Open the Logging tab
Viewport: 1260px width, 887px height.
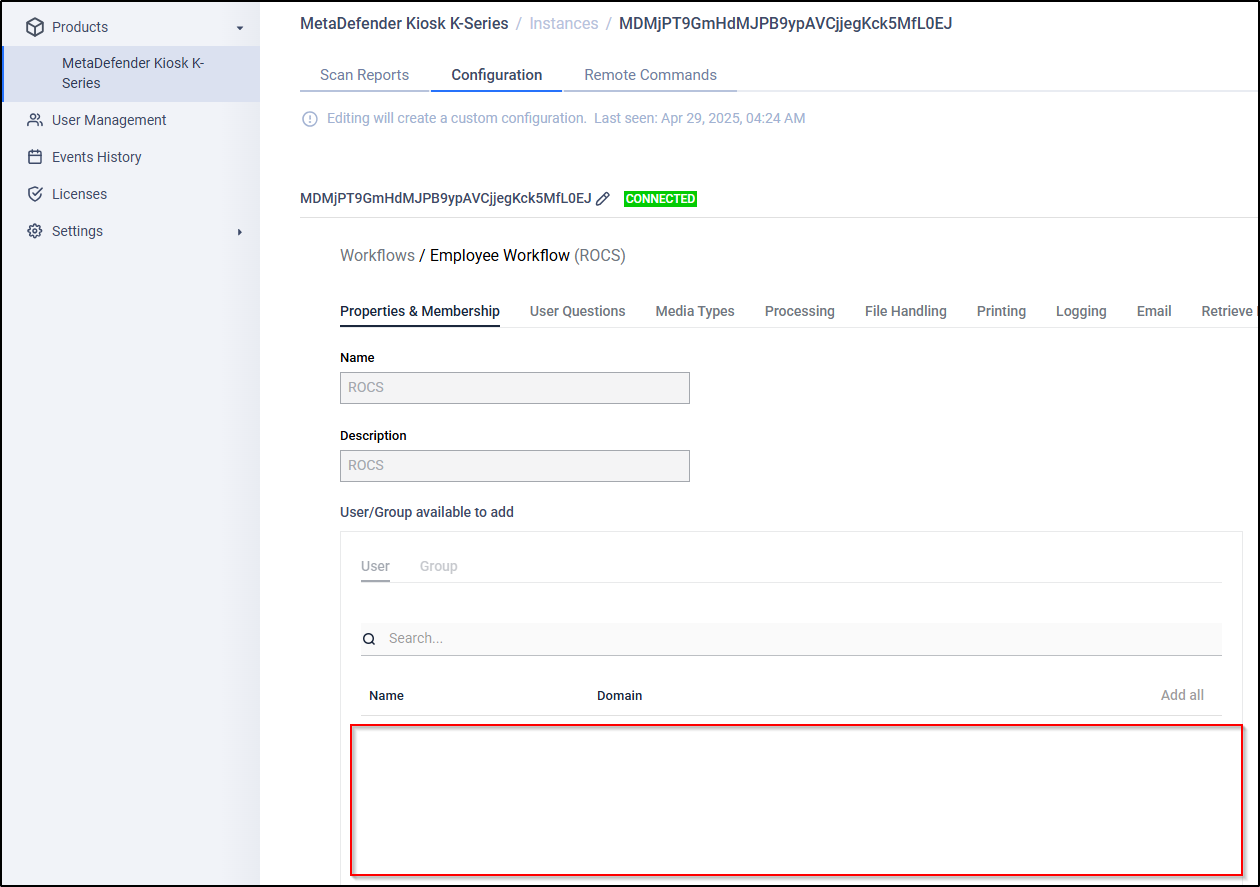tap(1081, 311)
